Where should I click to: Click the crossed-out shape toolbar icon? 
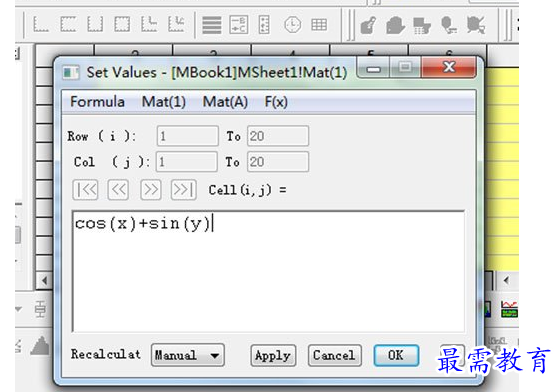point(476,25)
